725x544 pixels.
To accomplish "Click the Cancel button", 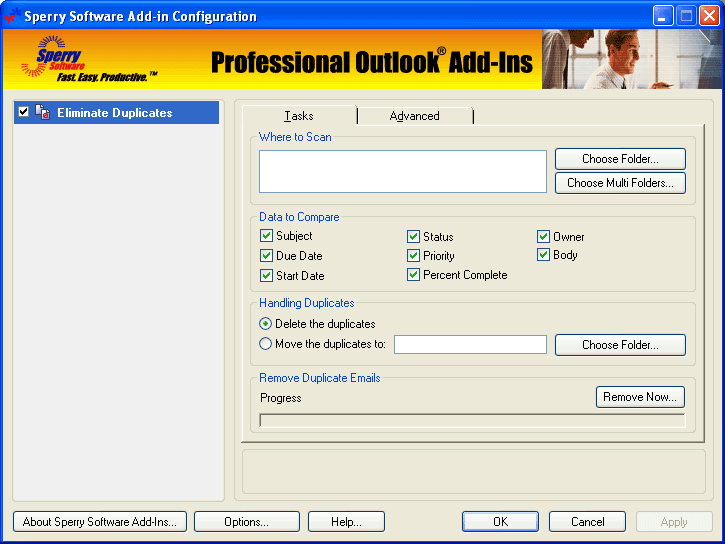I will pyautogui.click(x=587, y=522).
